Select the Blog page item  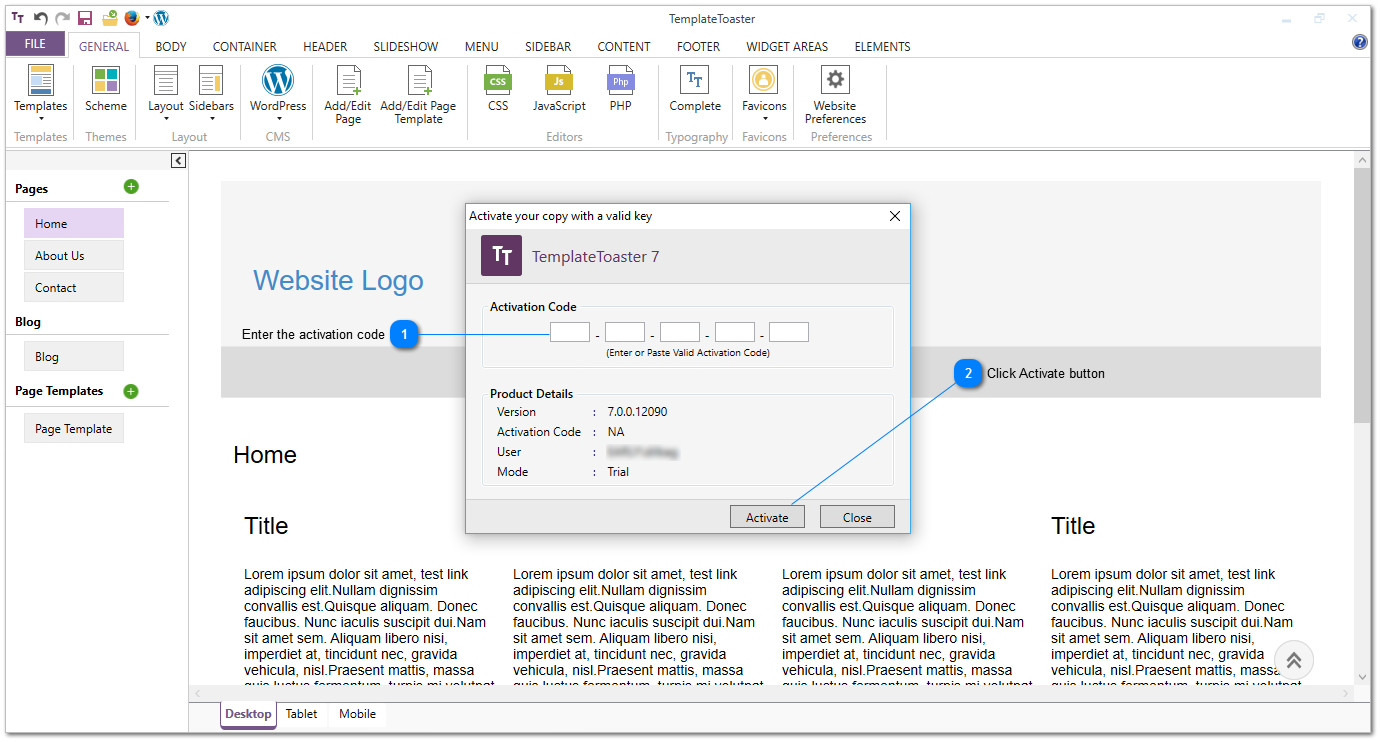coord(74,356)
